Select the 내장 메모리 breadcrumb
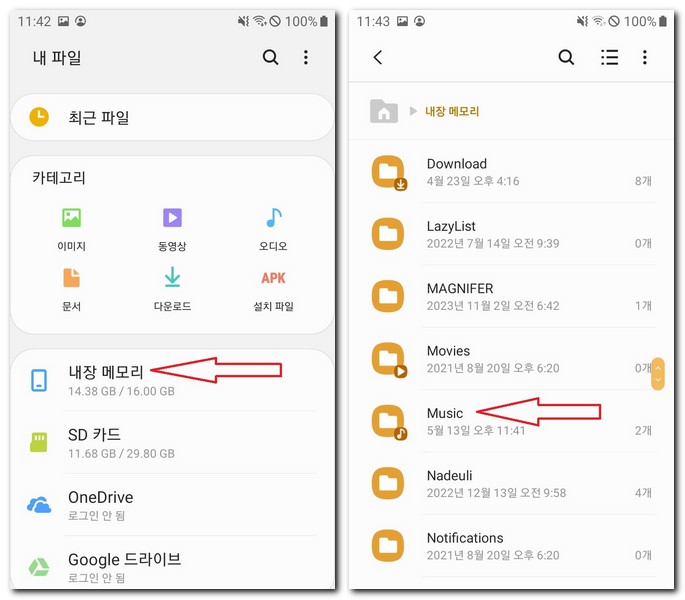The image size is (685, 600). (x=452, y=111)
